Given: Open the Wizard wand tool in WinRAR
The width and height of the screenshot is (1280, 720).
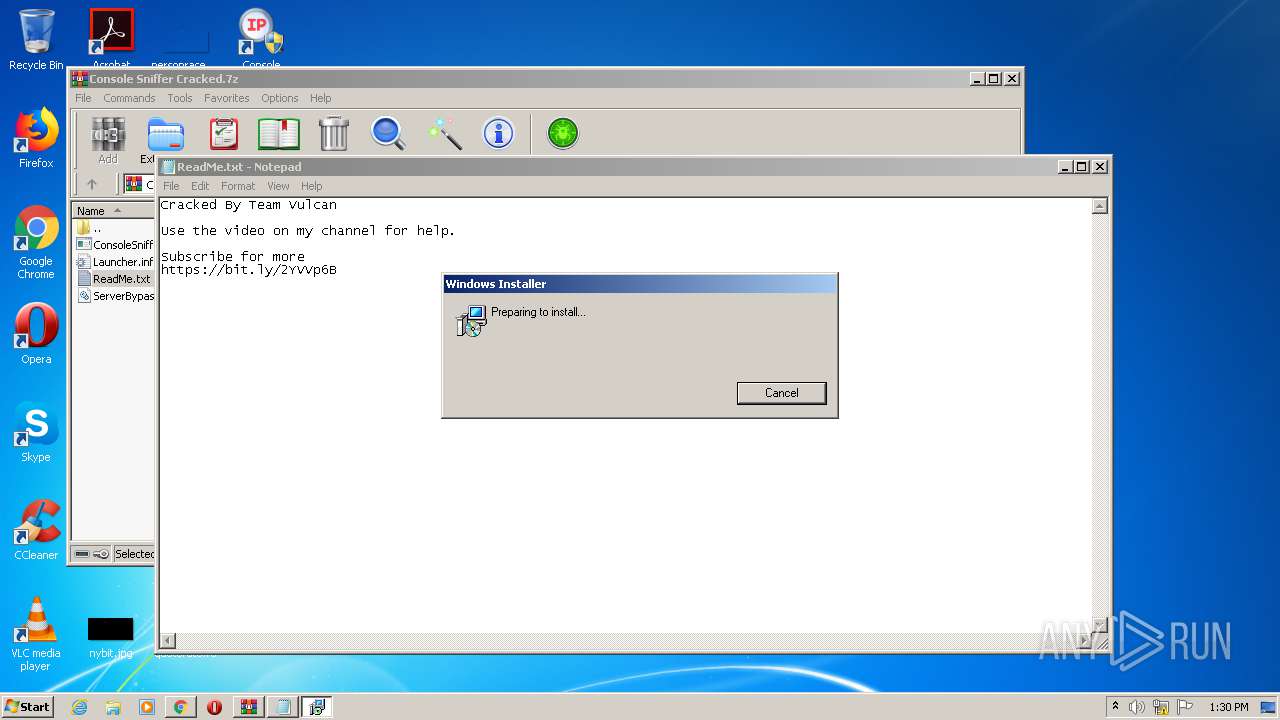Looking at the screenshot, I should point(444,134).
